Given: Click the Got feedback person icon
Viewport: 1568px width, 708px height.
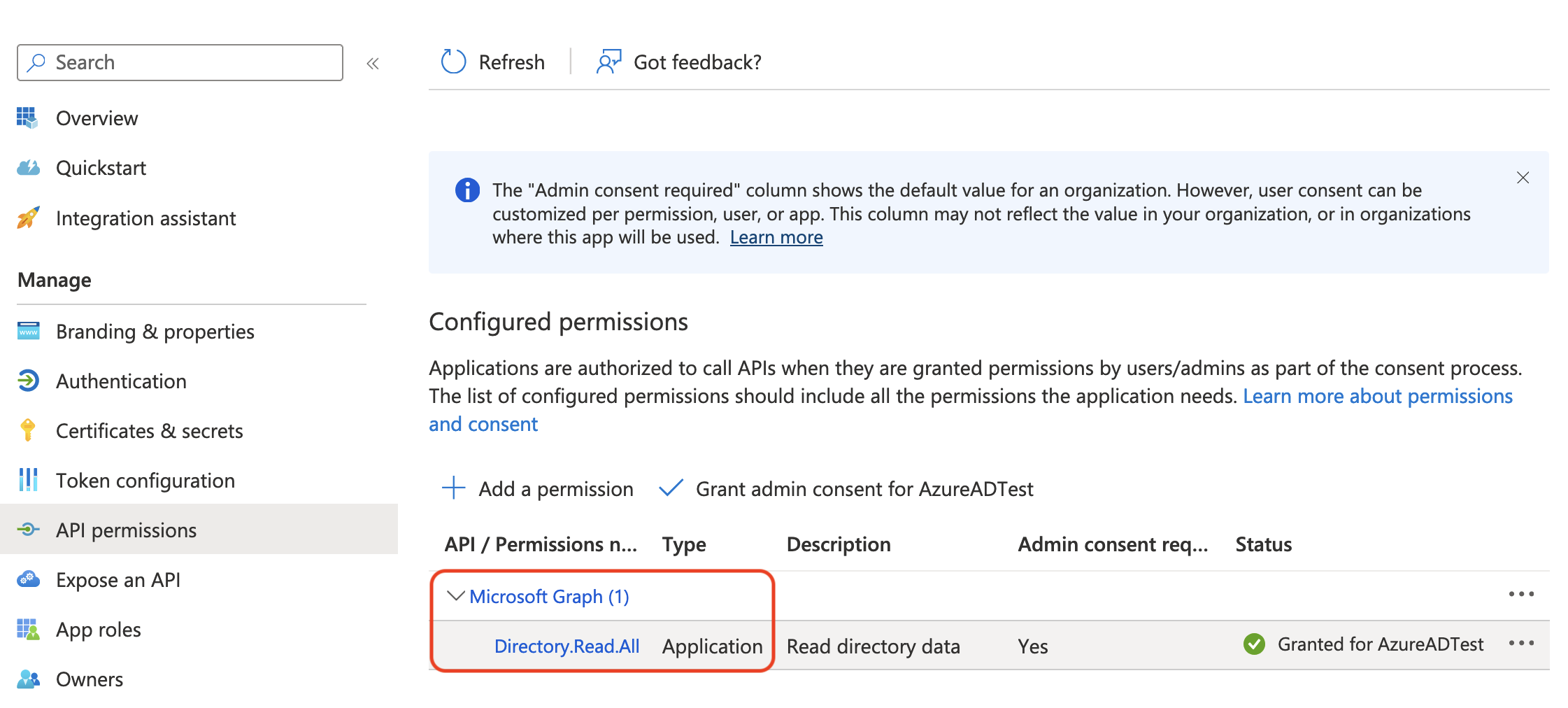Looking at the screenshot, I should [x=608, y=62].
